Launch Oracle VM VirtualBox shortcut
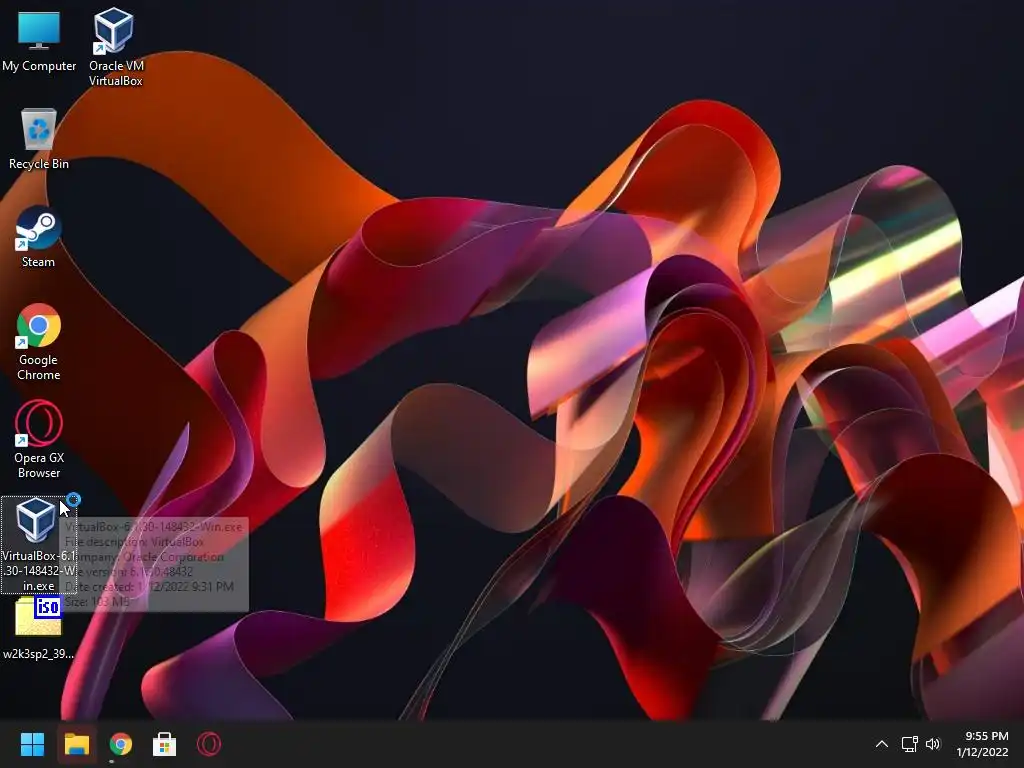 click(x=116, y=46)
